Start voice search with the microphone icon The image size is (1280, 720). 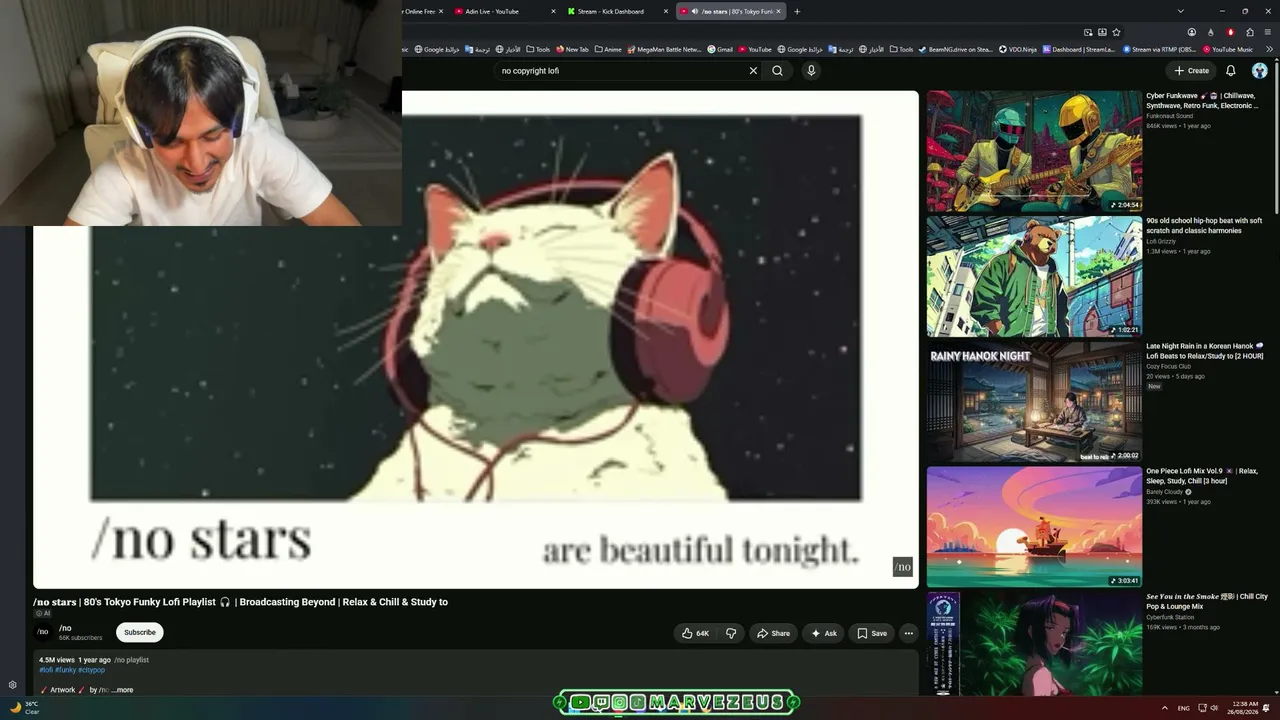[811, 71]
